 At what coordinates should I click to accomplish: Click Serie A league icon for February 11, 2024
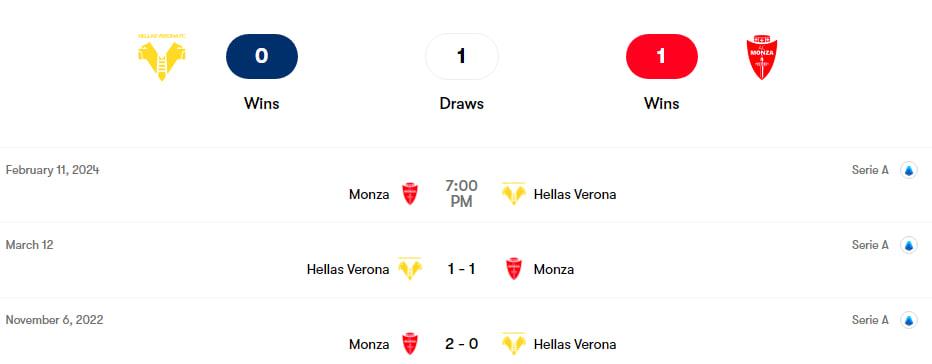click(x=908, y=171)
